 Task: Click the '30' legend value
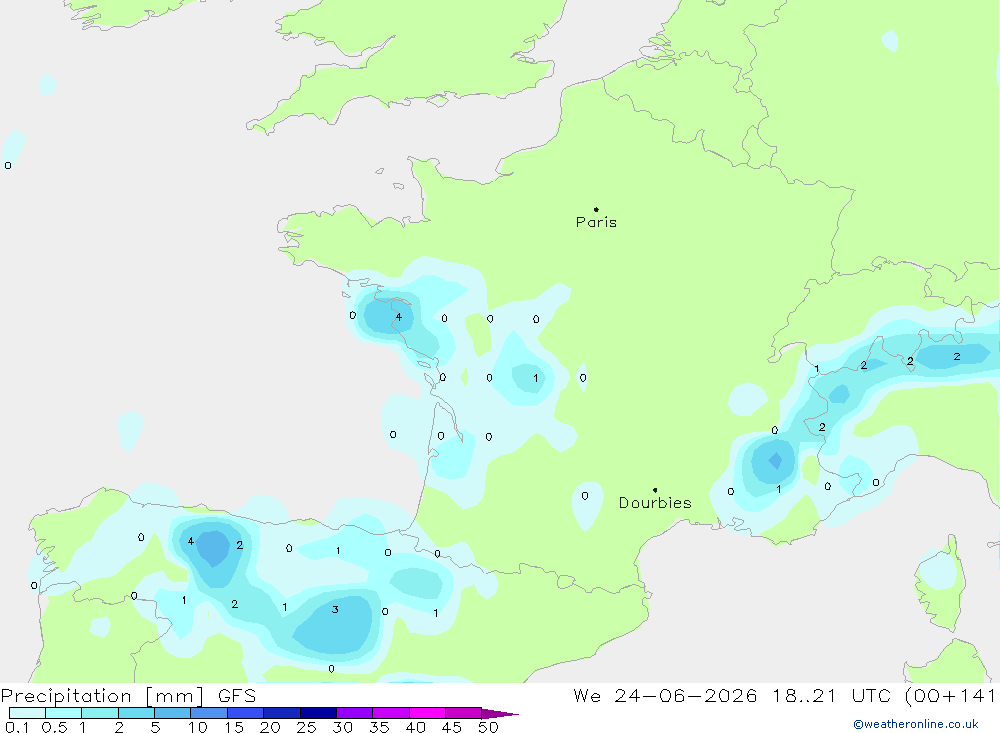(x=342, y=727)
